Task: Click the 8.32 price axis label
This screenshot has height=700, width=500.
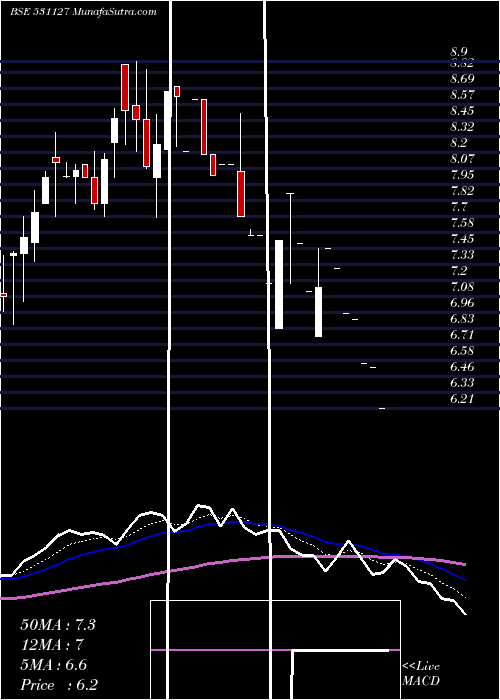Action: tap(462, 127)
